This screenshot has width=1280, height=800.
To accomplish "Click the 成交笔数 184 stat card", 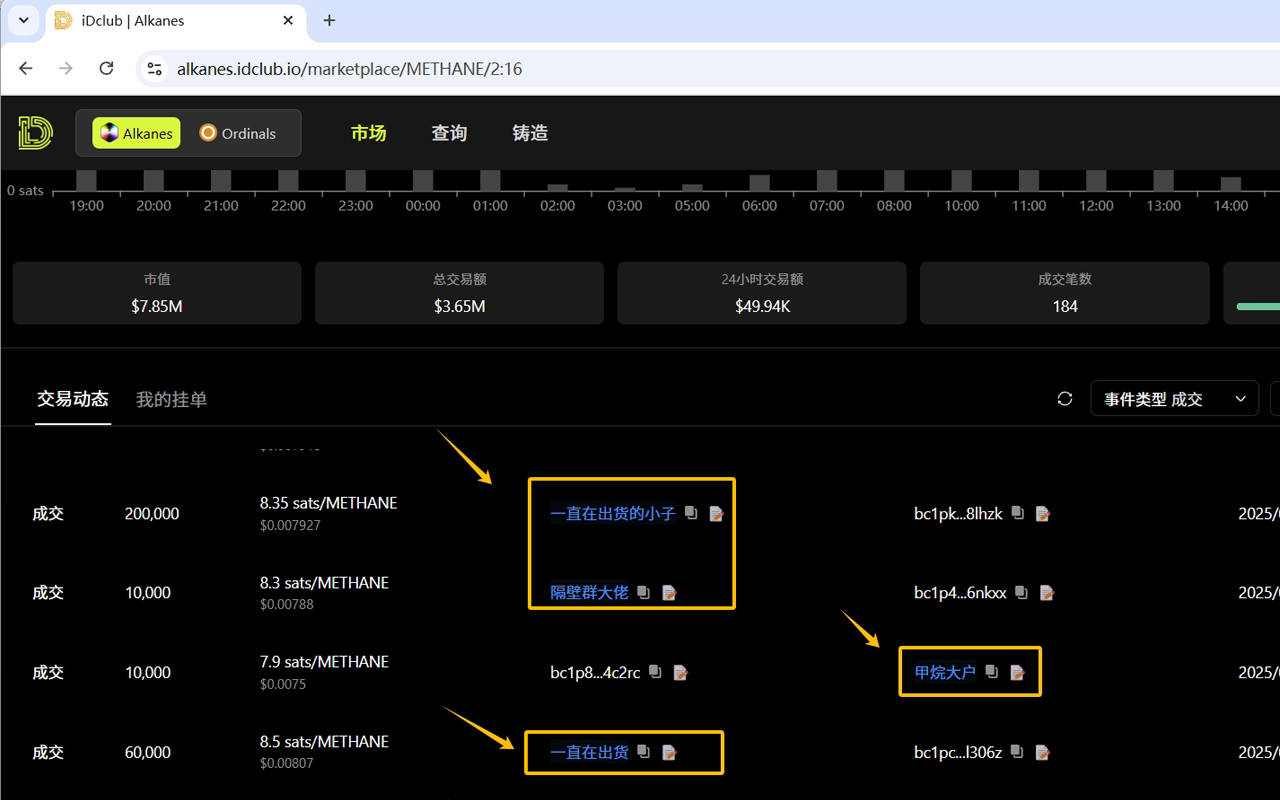I will tap(1065, 293).
